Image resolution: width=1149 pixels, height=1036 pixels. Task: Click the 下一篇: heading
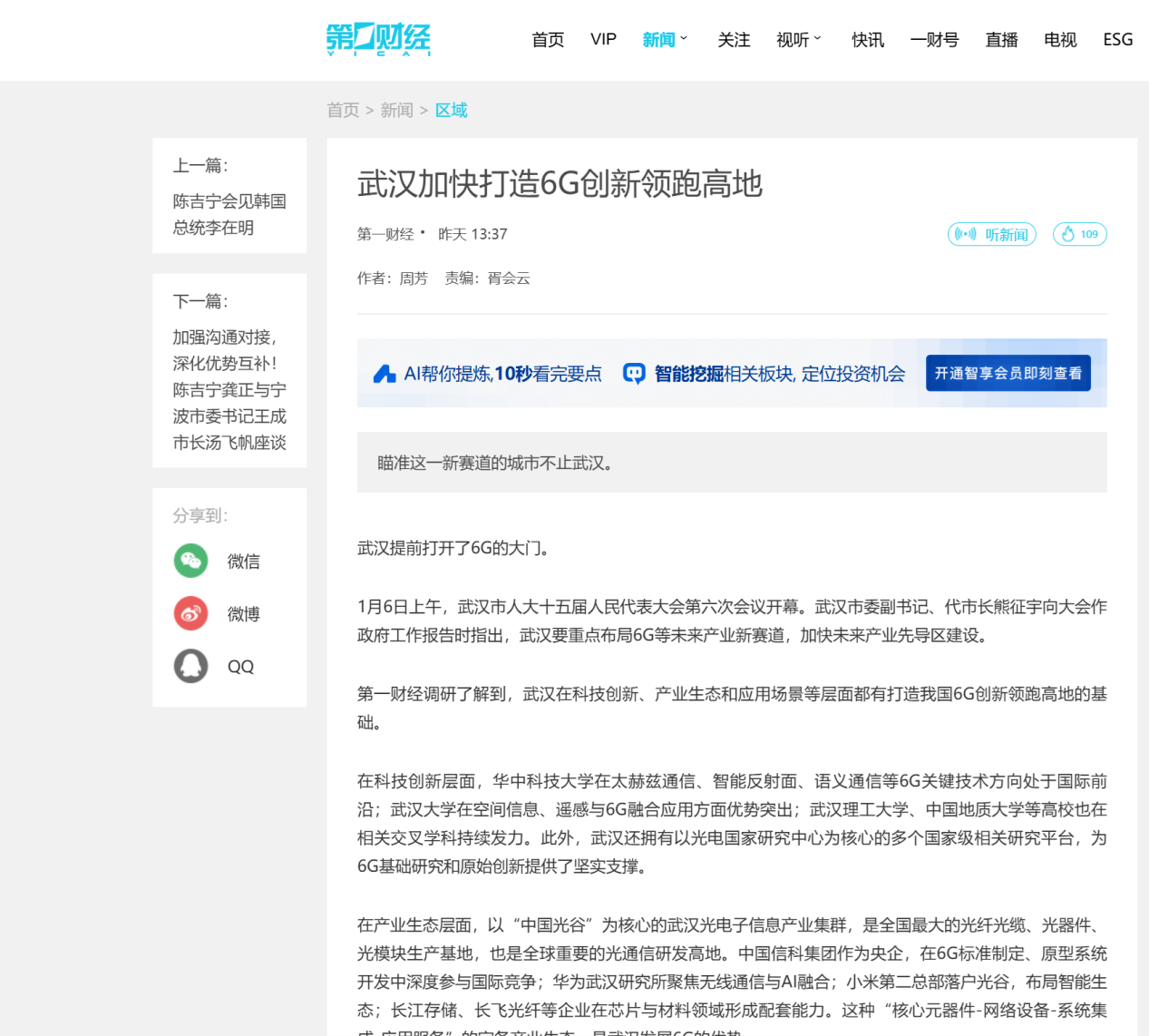point(200,301)
